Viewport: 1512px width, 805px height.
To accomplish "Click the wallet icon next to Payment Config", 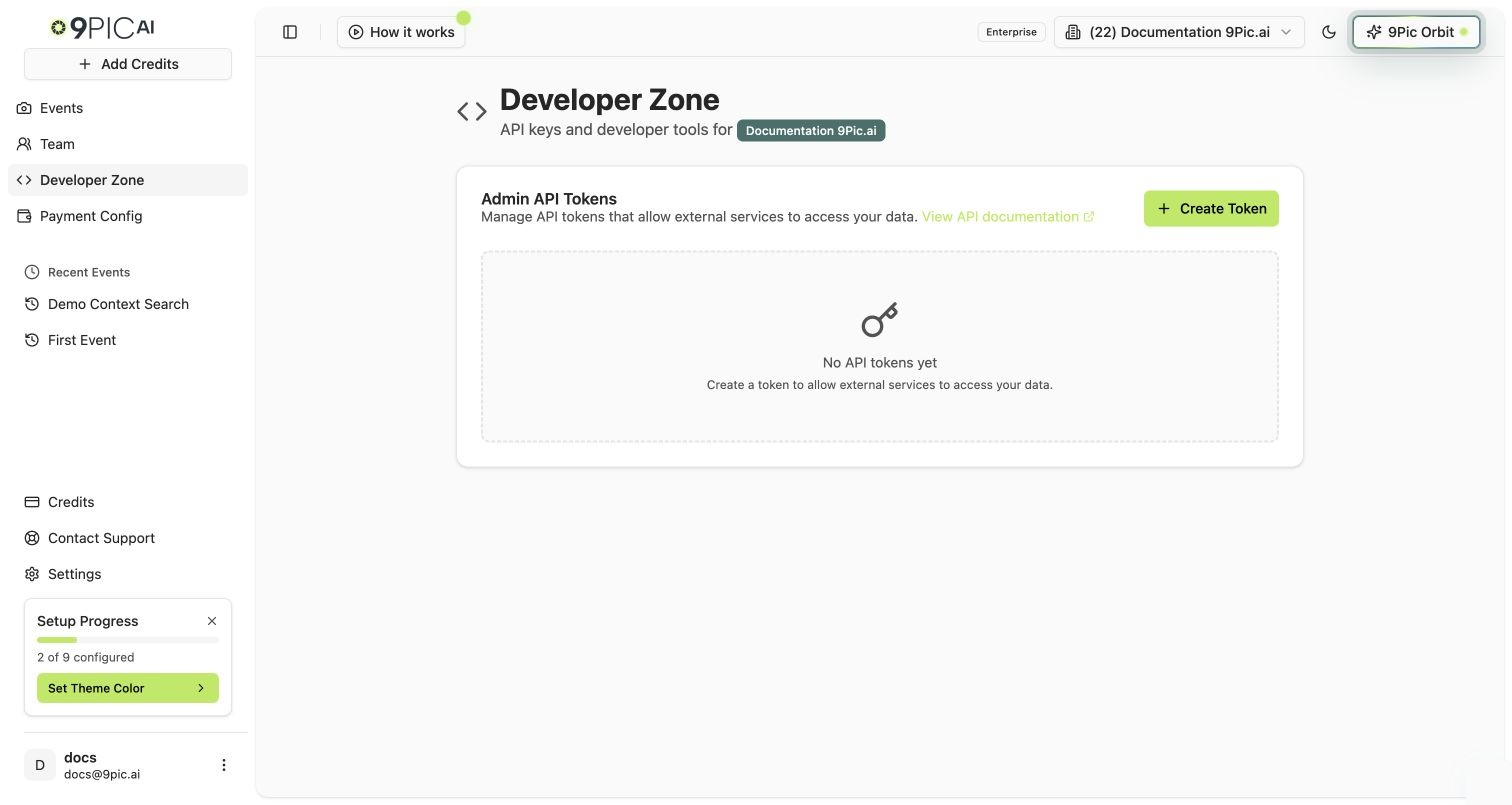I will click(x=25, y=216).
